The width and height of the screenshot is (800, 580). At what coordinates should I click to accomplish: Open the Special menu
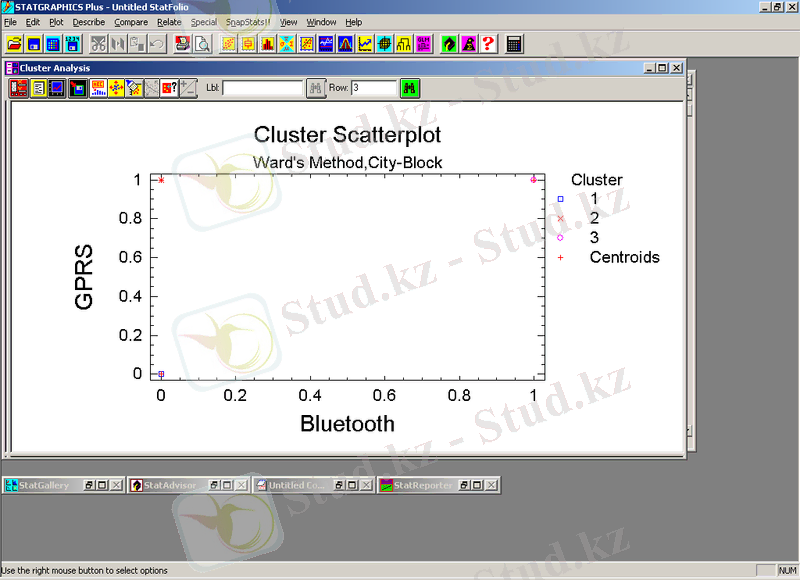tap(204, 22)
